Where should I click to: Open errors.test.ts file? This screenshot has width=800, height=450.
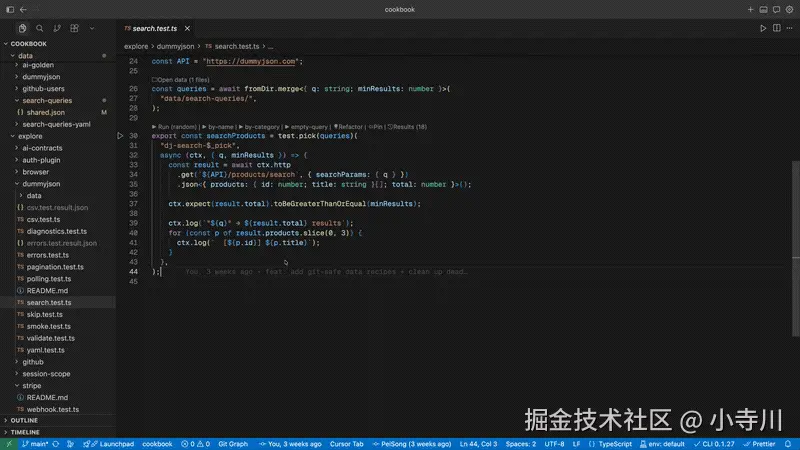47,255
